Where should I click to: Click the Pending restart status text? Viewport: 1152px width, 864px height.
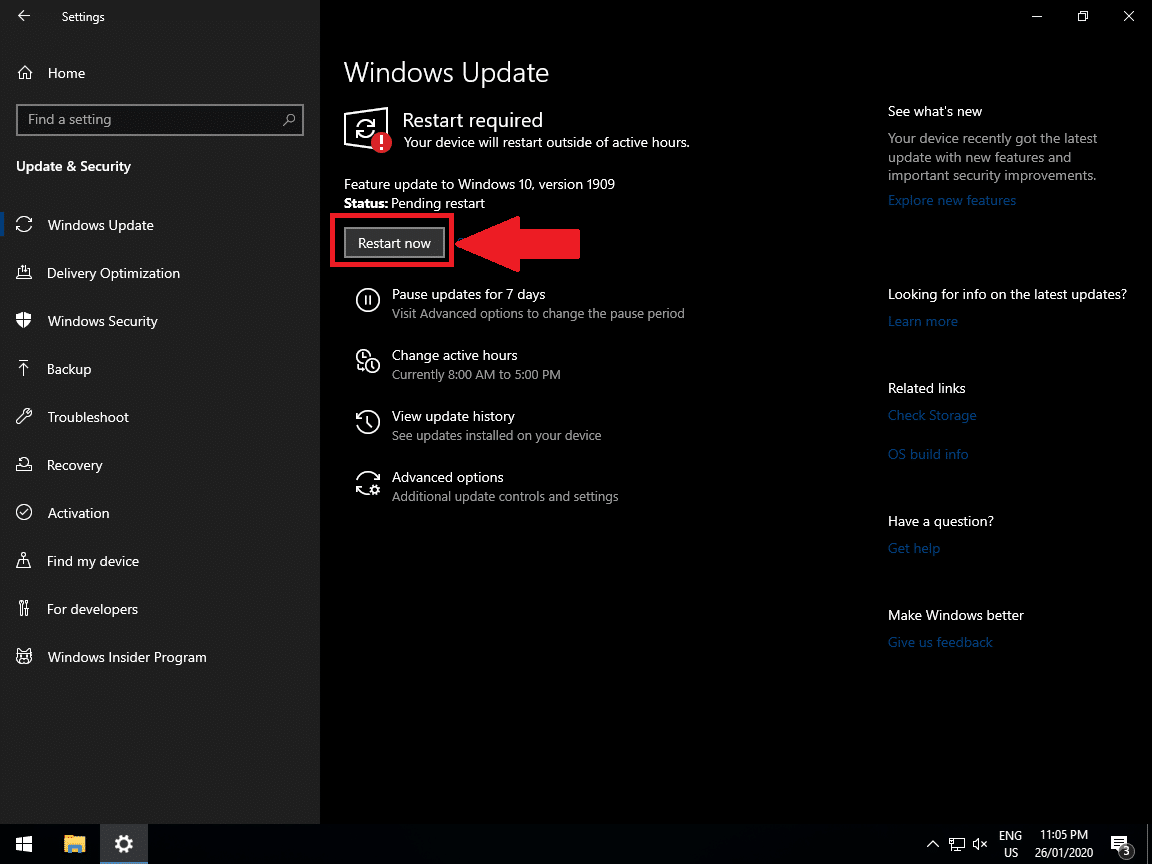pos(438,203)
